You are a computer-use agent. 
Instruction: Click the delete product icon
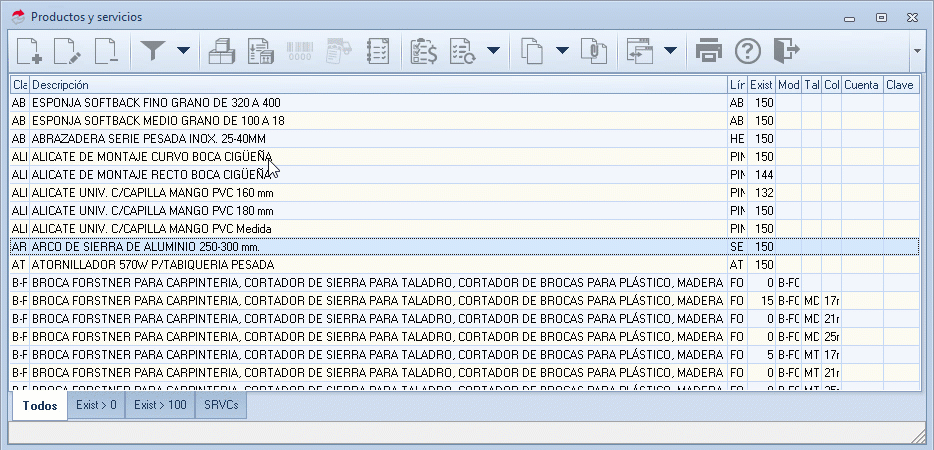click(x=106, y=50)
